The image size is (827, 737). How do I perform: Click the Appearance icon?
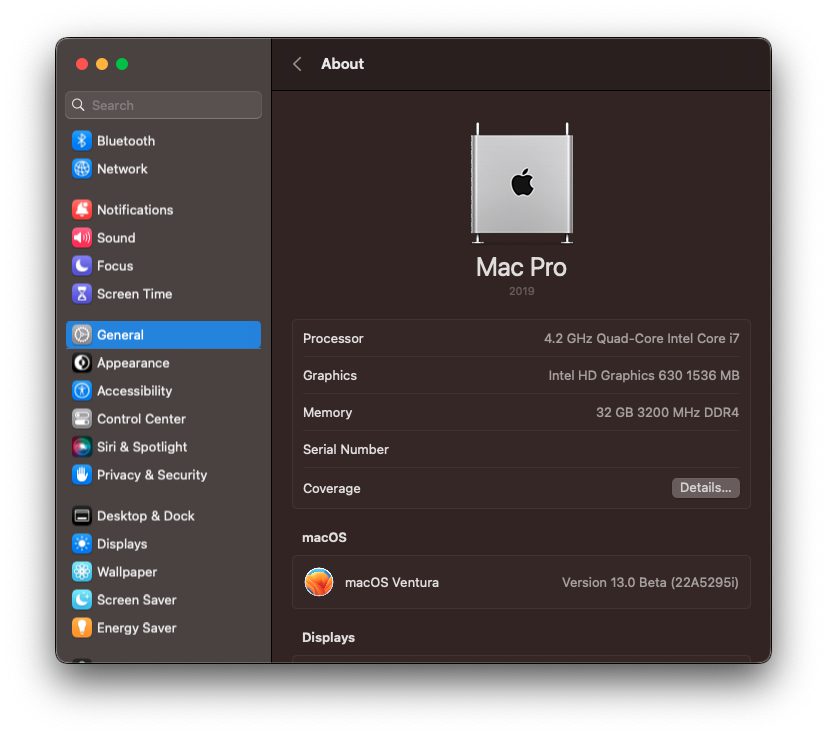pos(82,362)
